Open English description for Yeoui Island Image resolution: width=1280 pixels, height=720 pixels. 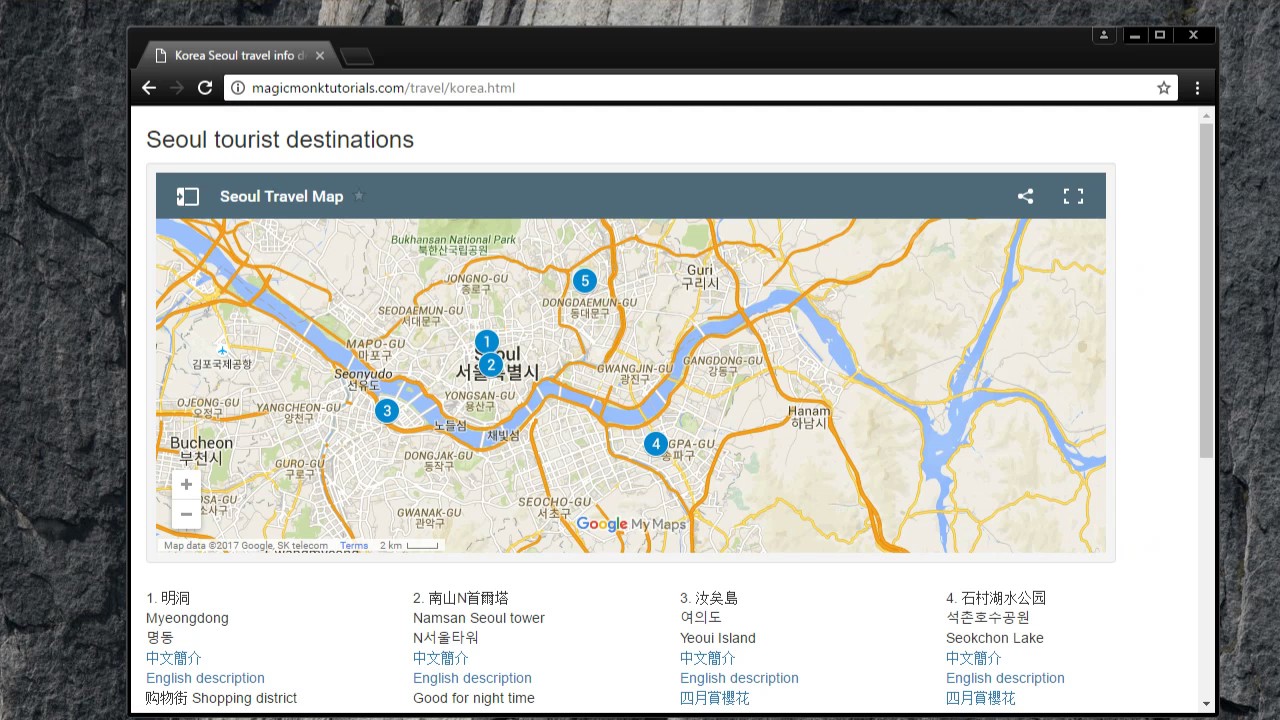(x=739, y=678)
